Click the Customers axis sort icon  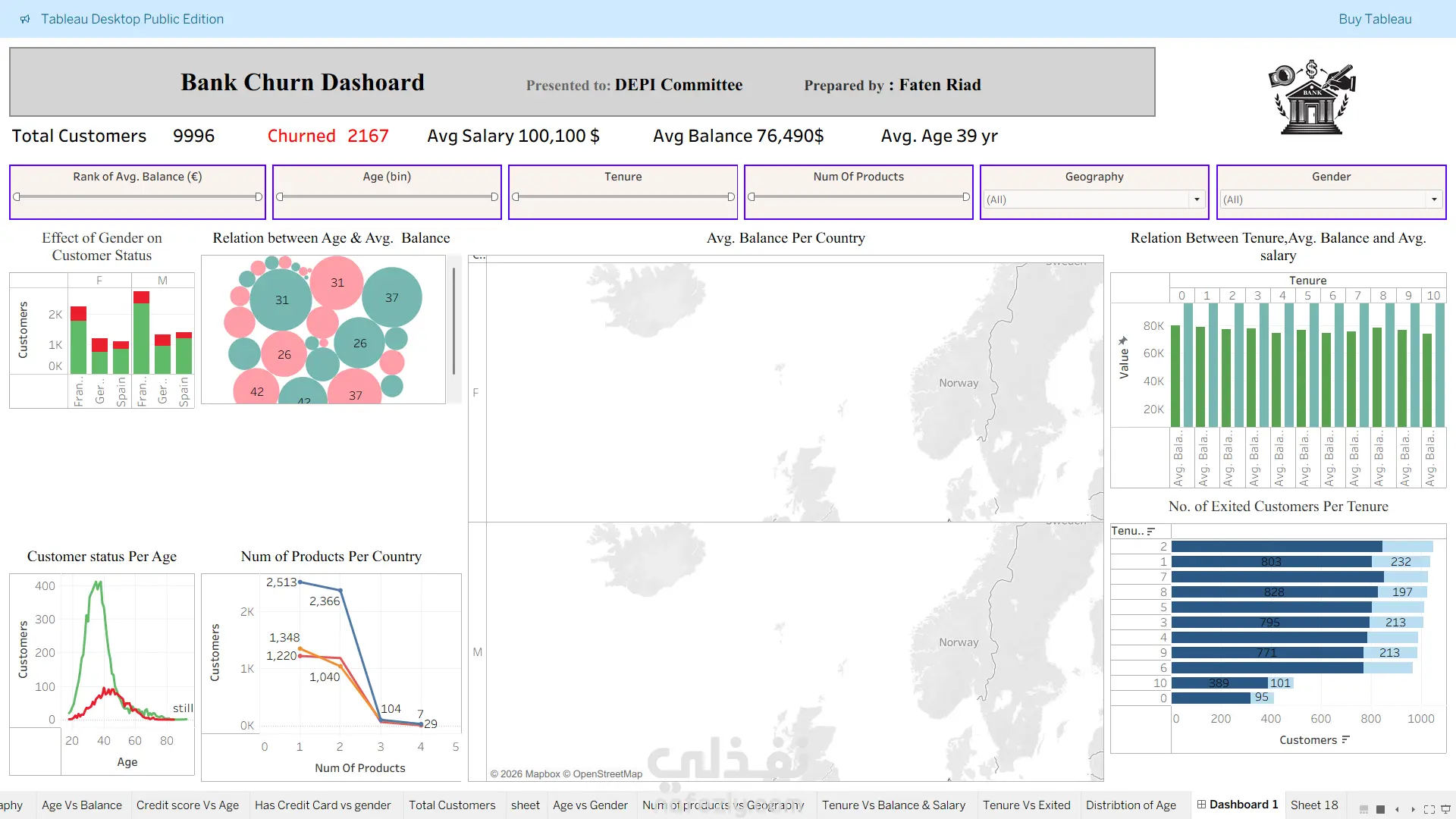click(1346, 739)
